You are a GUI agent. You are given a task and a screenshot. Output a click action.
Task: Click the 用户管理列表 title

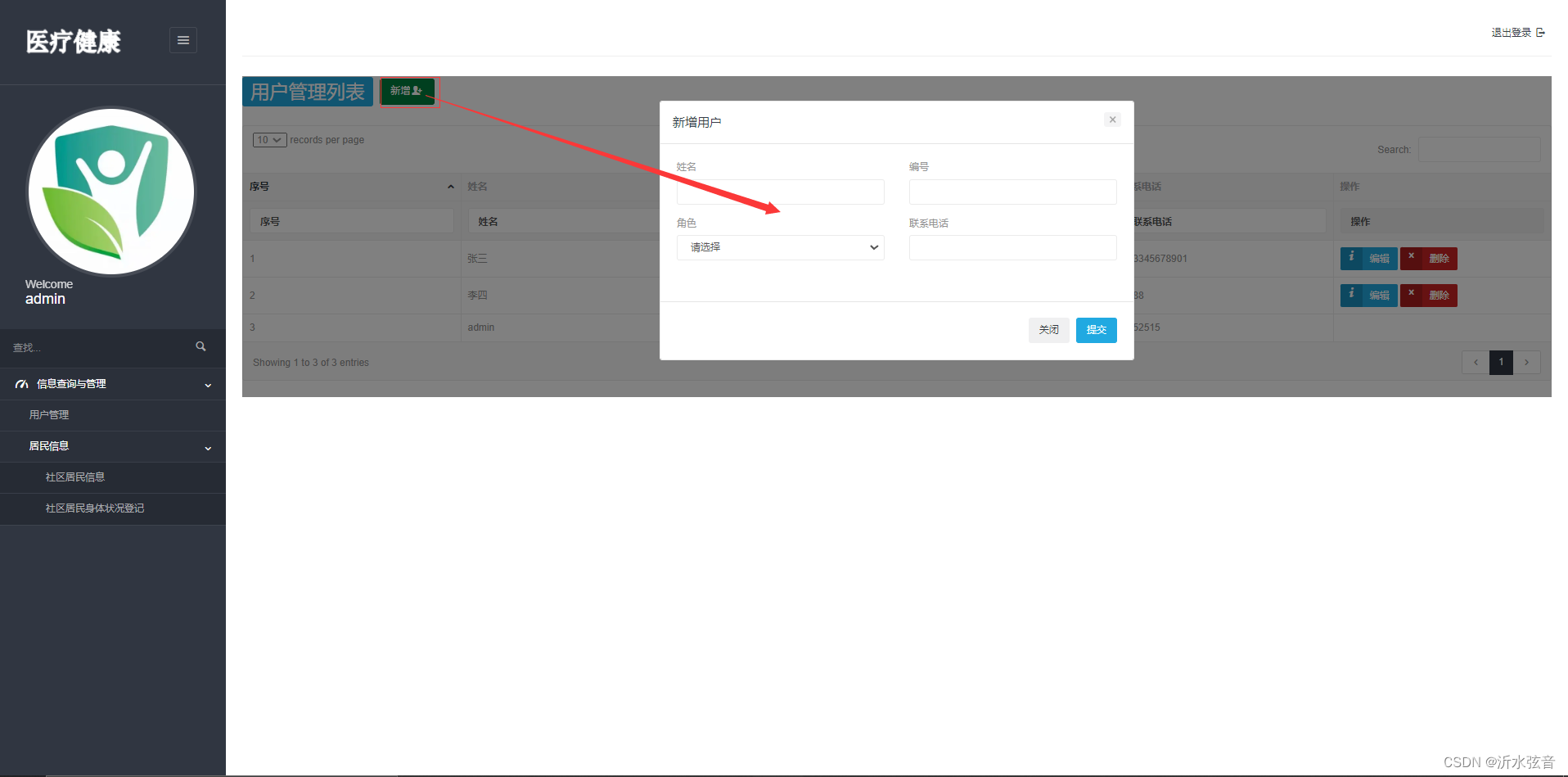pyautogui.click(x=308, y=92)
